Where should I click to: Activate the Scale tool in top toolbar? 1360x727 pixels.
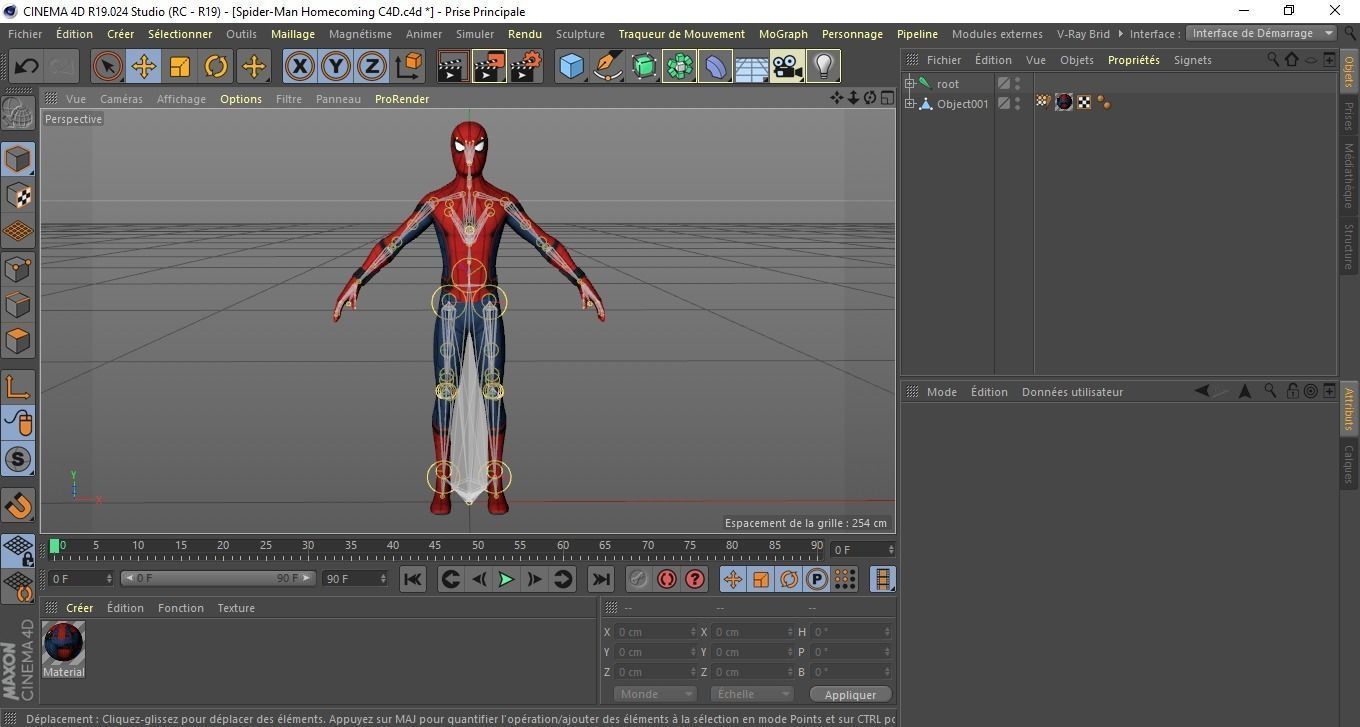180,67
